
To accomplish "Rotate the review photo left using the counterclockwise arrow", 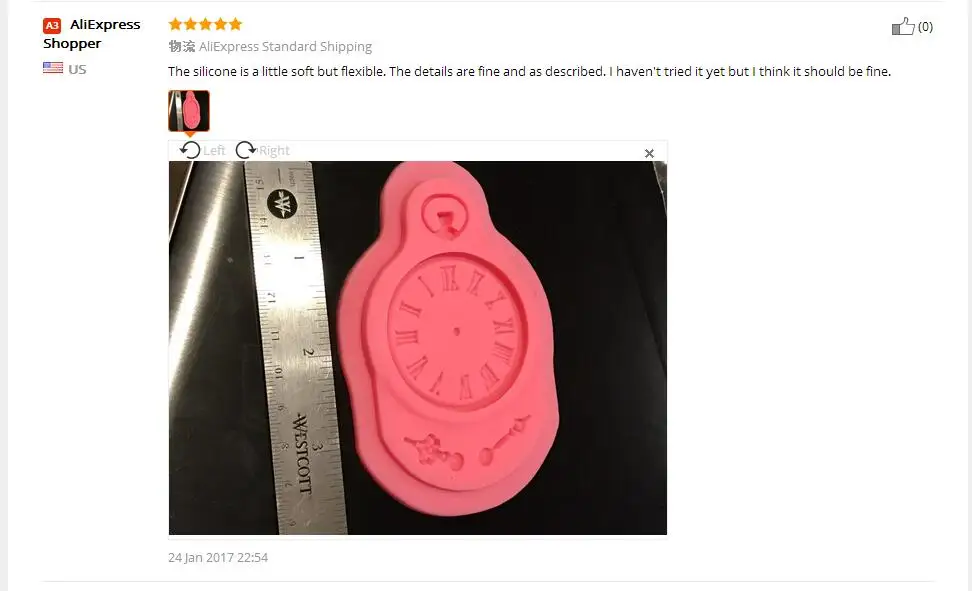I will [x=190, y=150].
